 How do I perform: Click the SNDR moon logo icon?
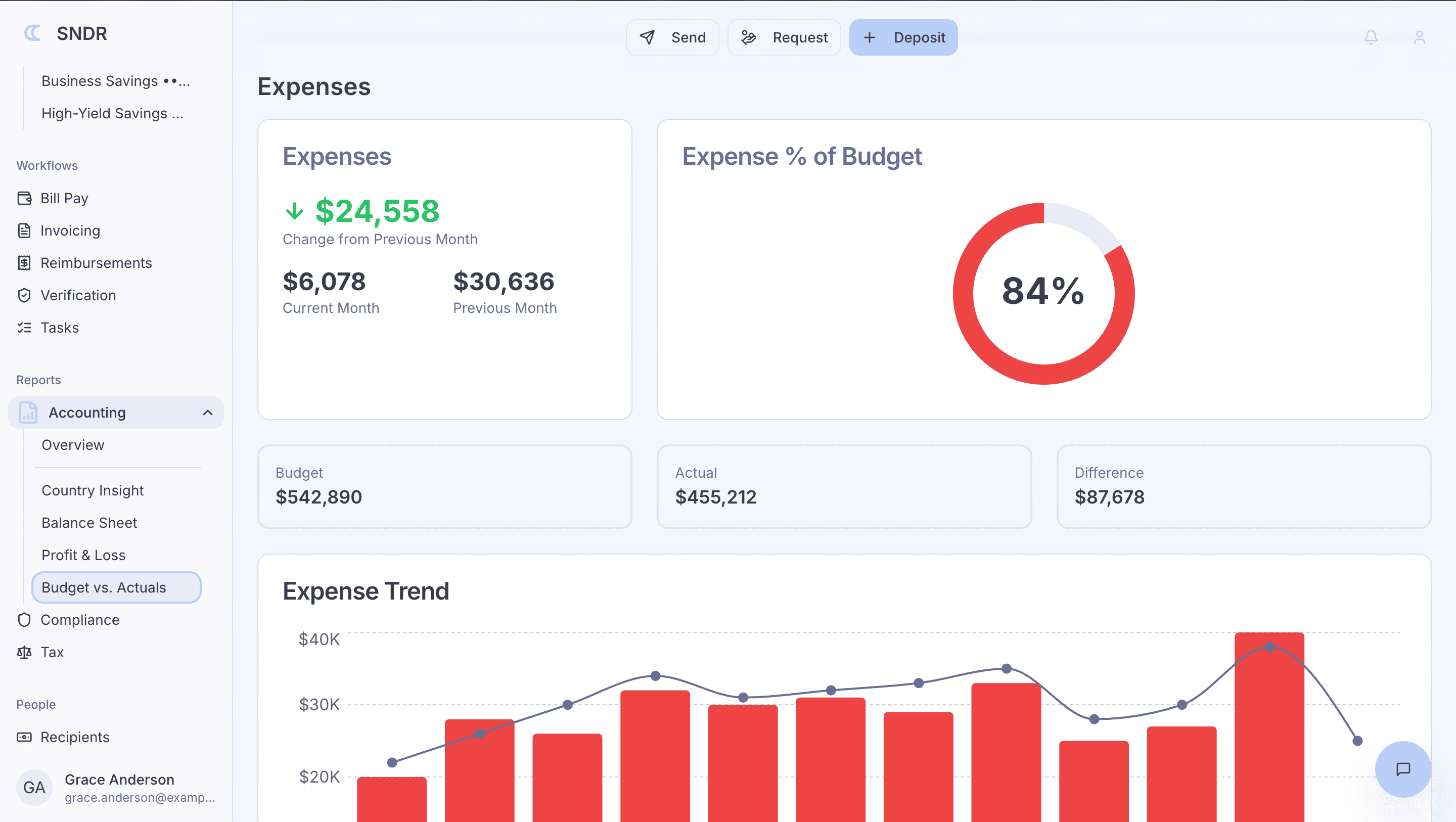33,33
